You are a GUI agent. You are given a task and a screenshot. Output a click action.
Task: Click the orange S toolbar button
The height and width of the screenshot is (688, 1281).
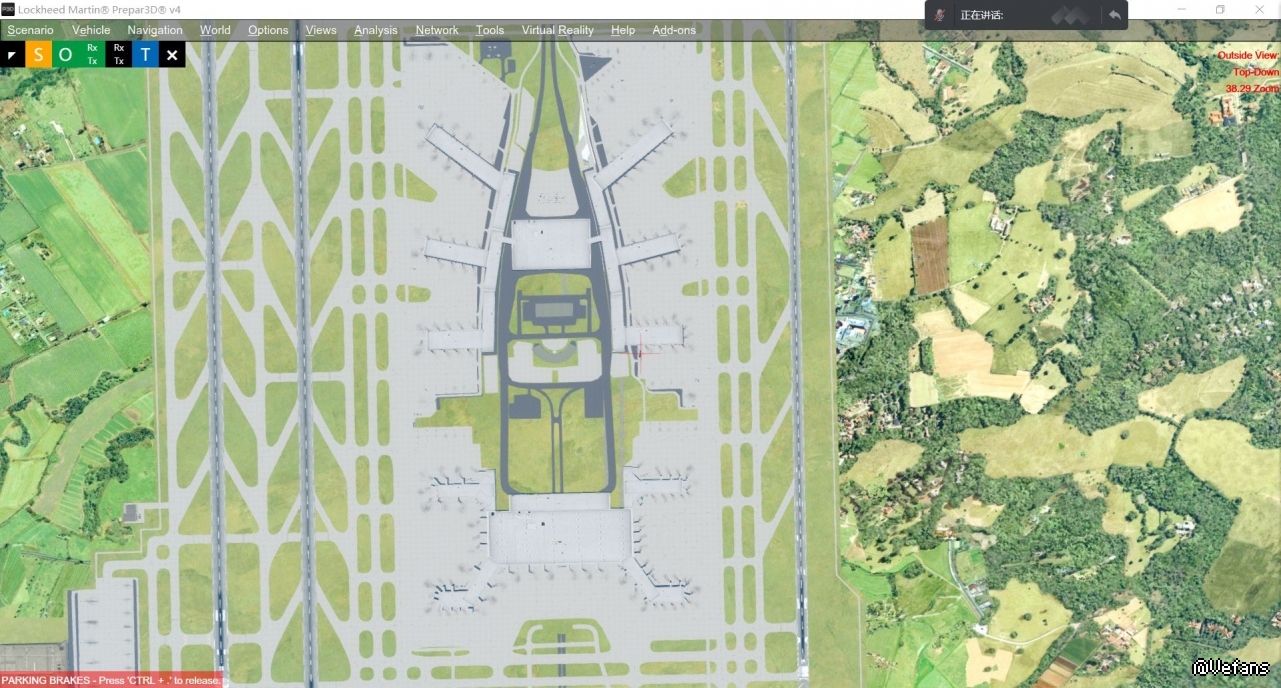point(39,54)
